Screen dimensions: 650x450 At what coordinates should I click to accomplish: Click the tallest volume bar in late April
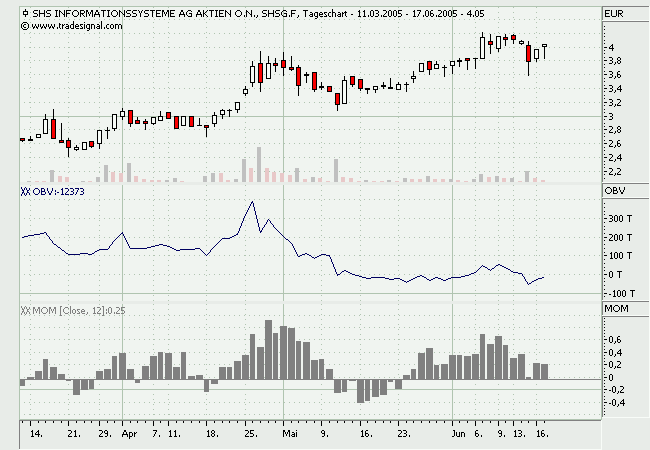click(x=259, y=165)
